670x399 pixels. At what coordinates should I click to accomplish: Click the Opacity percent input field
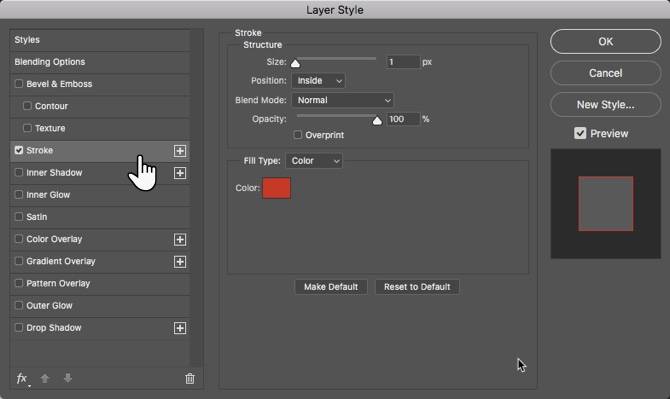click(403, 119)
